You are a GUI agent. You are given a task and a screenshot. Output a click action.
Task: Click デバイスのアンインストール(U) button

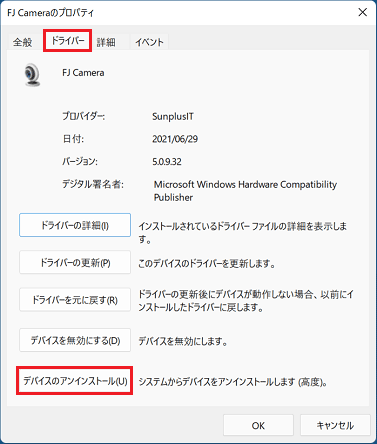(x=75, y=381)
